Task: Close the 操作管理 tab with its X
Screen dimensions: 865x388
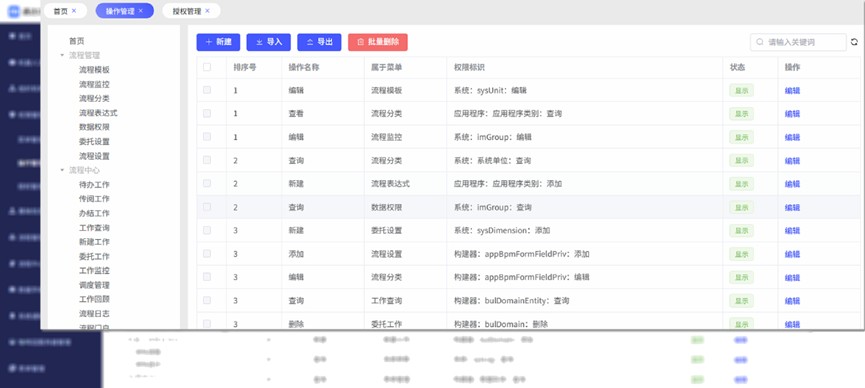Action: click(x=141, y=10)
